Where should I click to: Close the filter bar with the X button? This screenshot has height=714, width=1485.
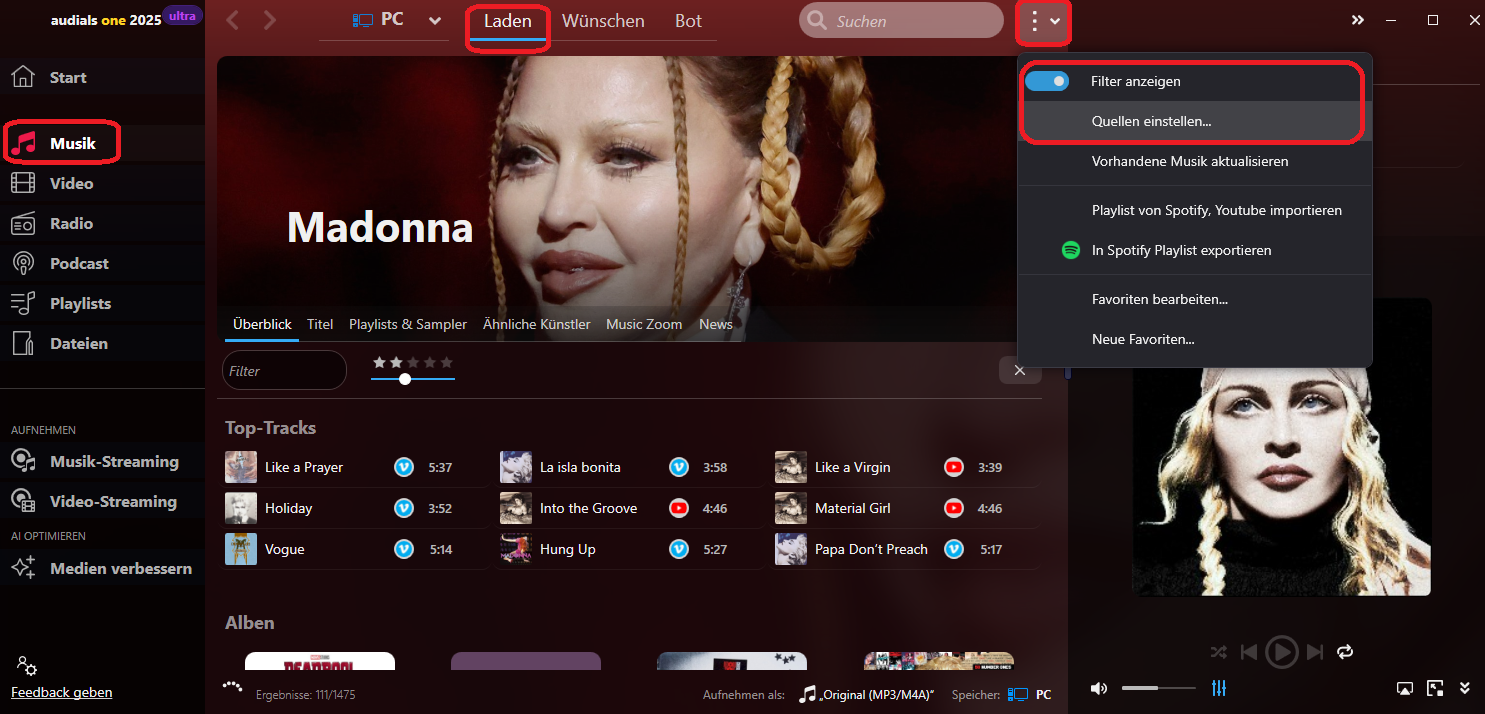coord(1020,370)
